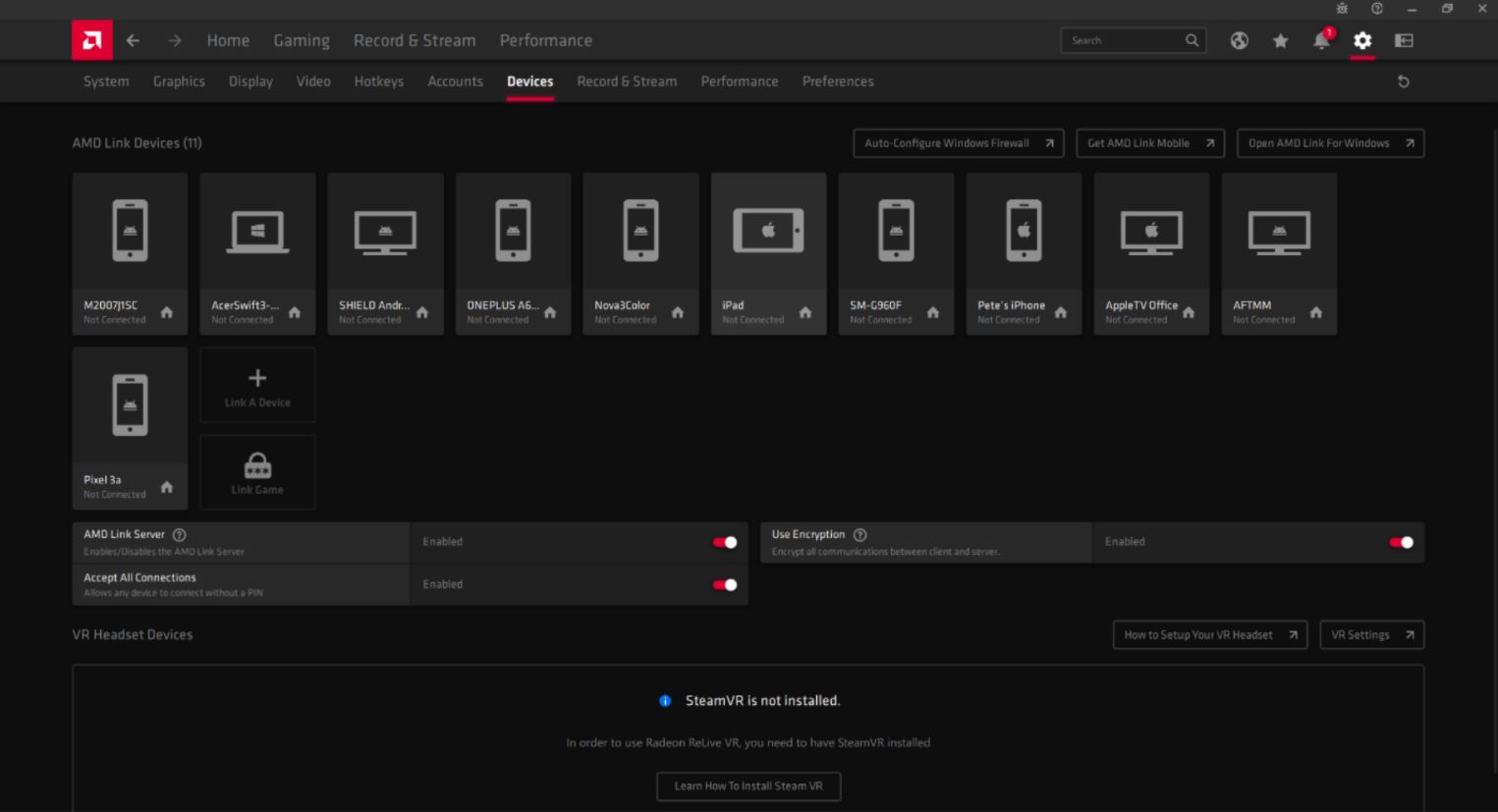Select the iPad device card
Image resolution: width=1498 pixels, height=812 pixels.
(x=768, y=254)
